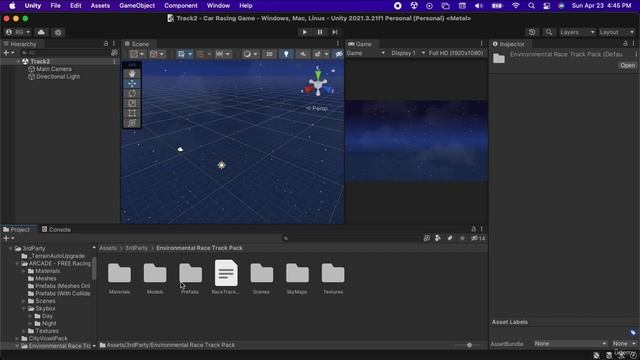Click the snap increment icon in Scene toolbar
640x360 pixels.
coord(222,54)
